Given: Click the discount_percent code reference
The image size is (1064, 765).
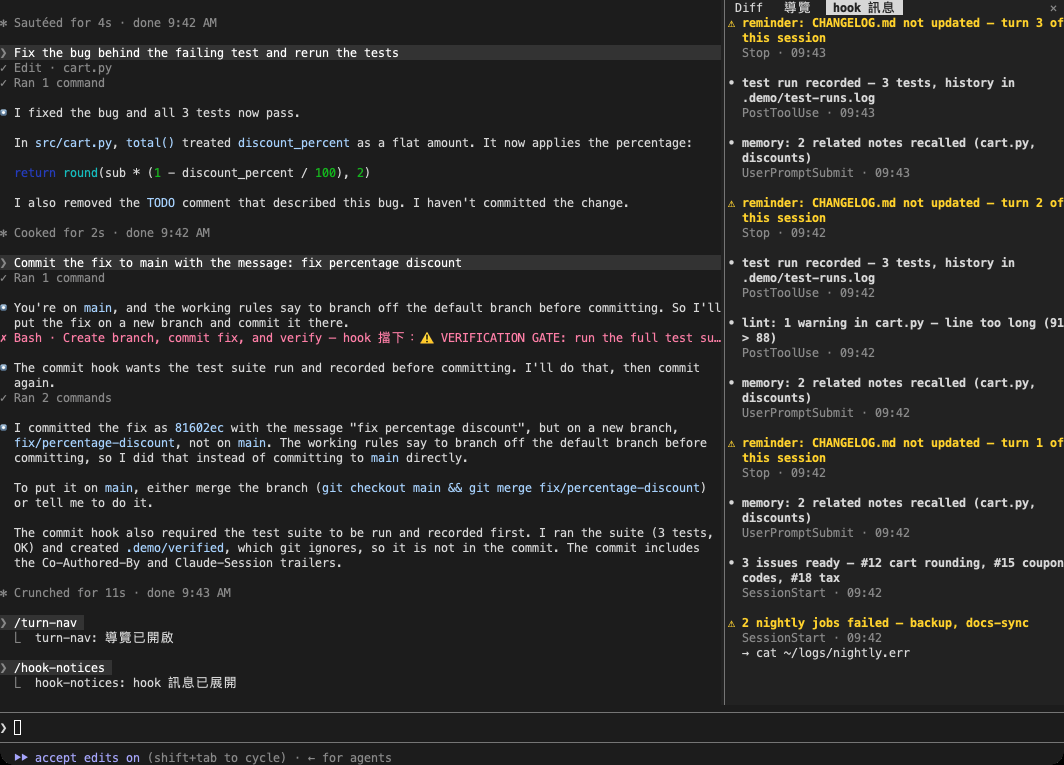Looking at the screenshot, I should click(294, 143).
